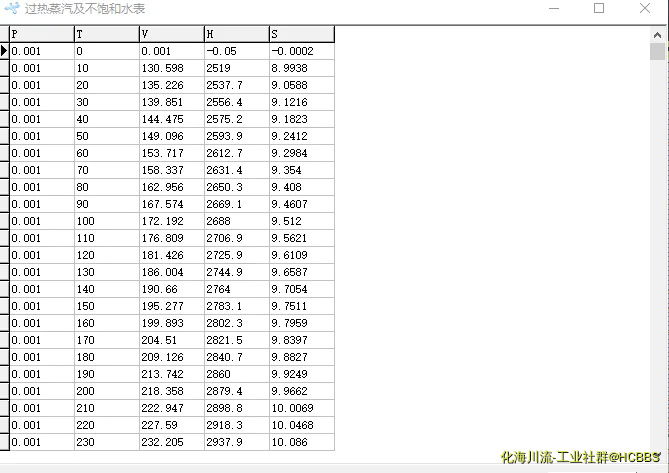Select S cell 9.1823
Image resolution: width=669 pixels, height=473 pixels.
[x=302, y=119]
